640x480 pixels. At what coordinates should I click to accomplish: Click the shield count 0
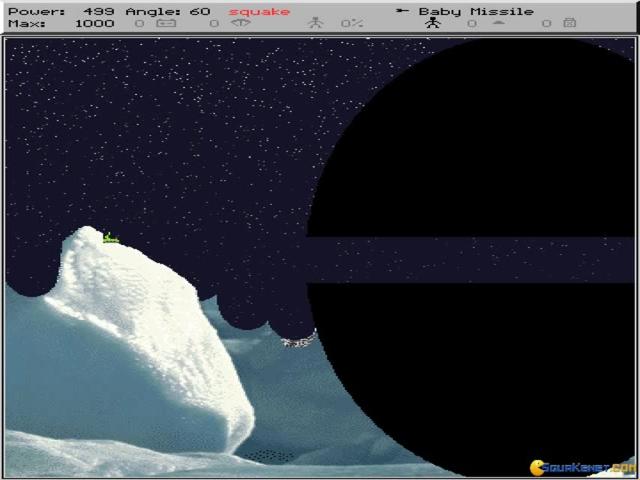click(x=472, y=23)
